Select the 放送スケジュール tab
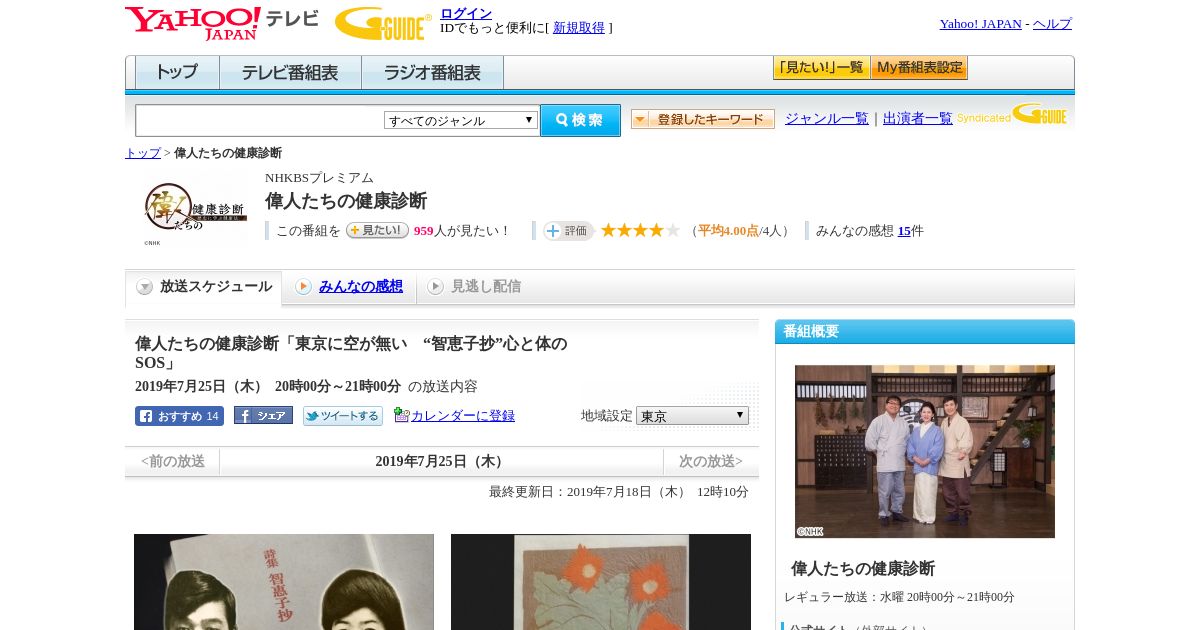Image resolution: width=1200 pixels, height=630 pixels. click(204, 287)
